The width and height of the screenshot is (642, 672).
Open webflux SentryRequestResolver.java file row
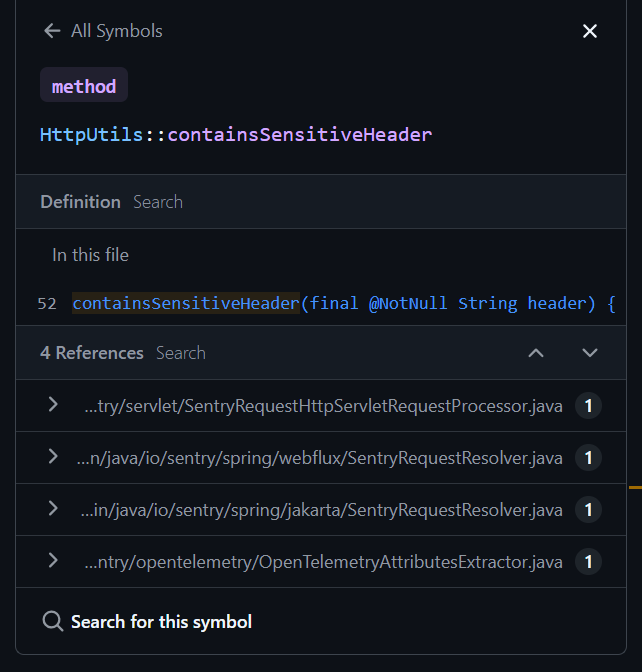click(x=321, y=458)
